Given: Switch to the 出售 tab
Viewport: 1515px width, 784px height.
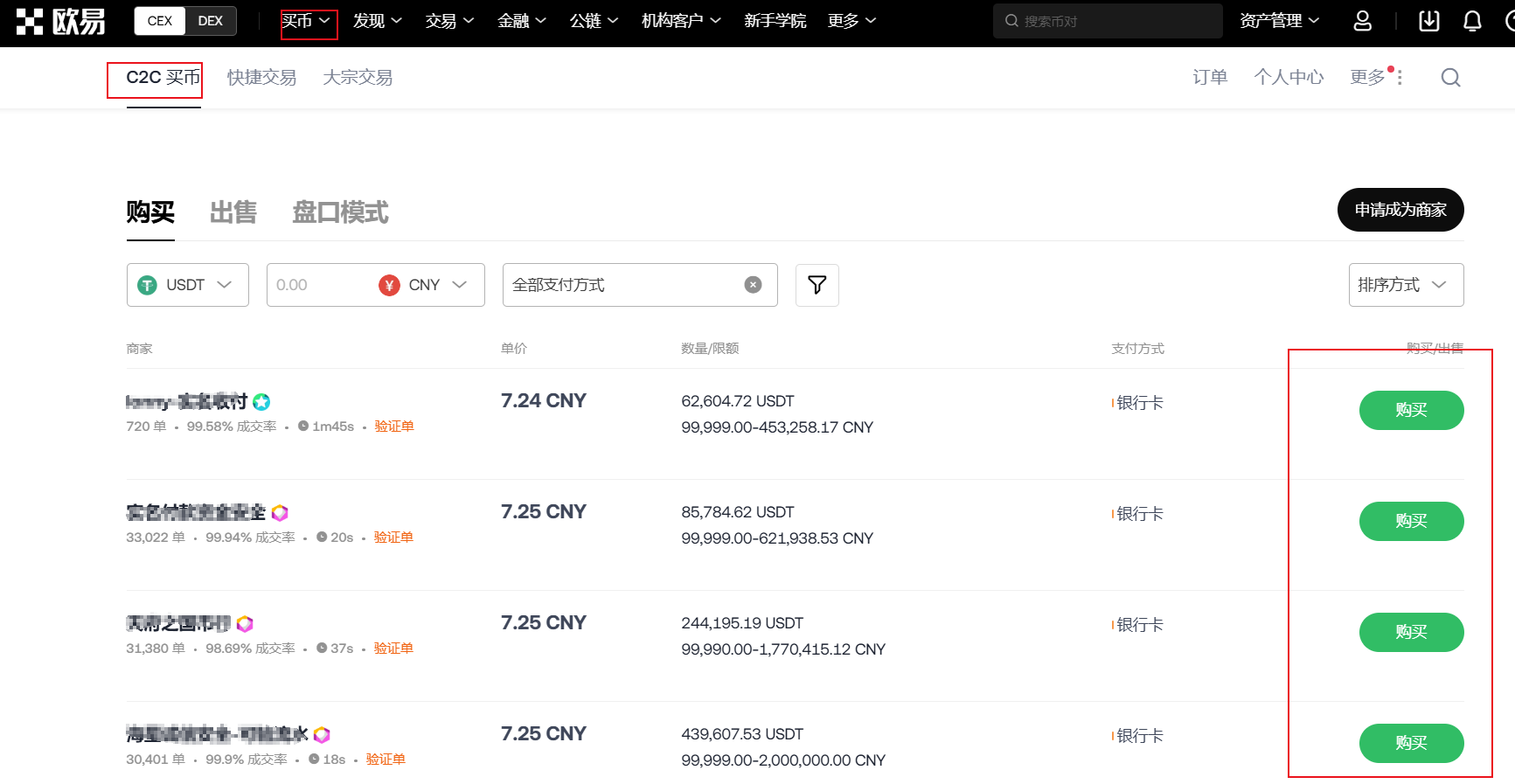Looking at the screenshot, I should [233, 212].
